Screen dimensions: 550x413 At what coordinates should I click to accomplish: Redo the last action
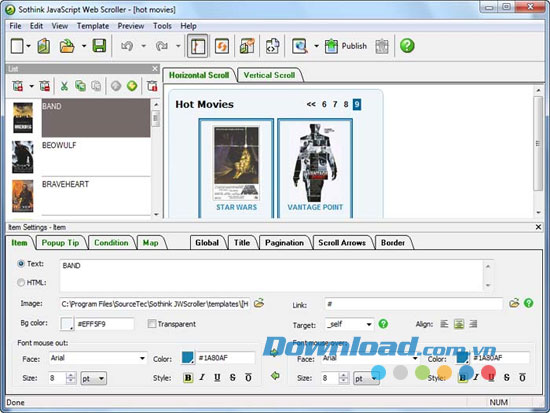[x=161, y=46]
